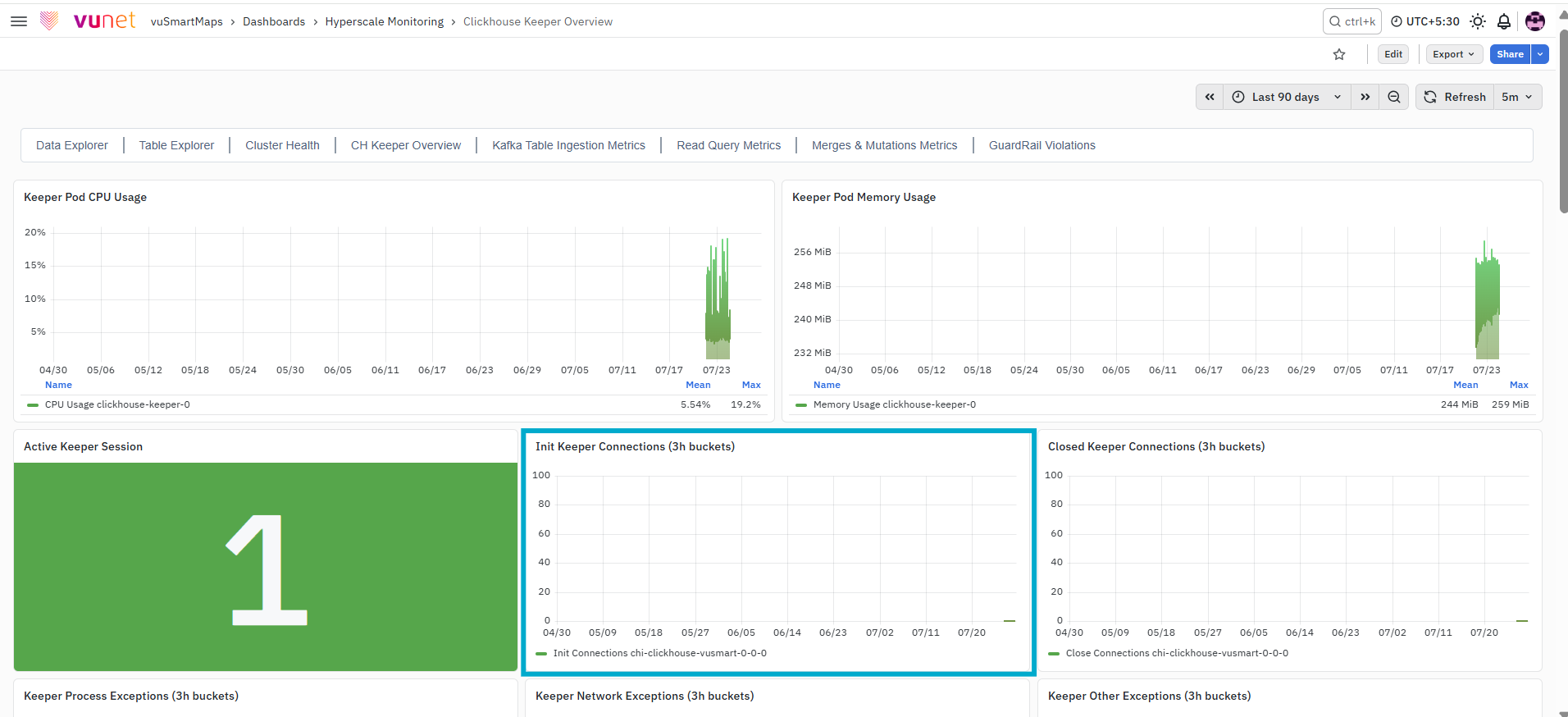Open Share options dropdown arrow
1568x717 pixels.
pos(1540,54)
